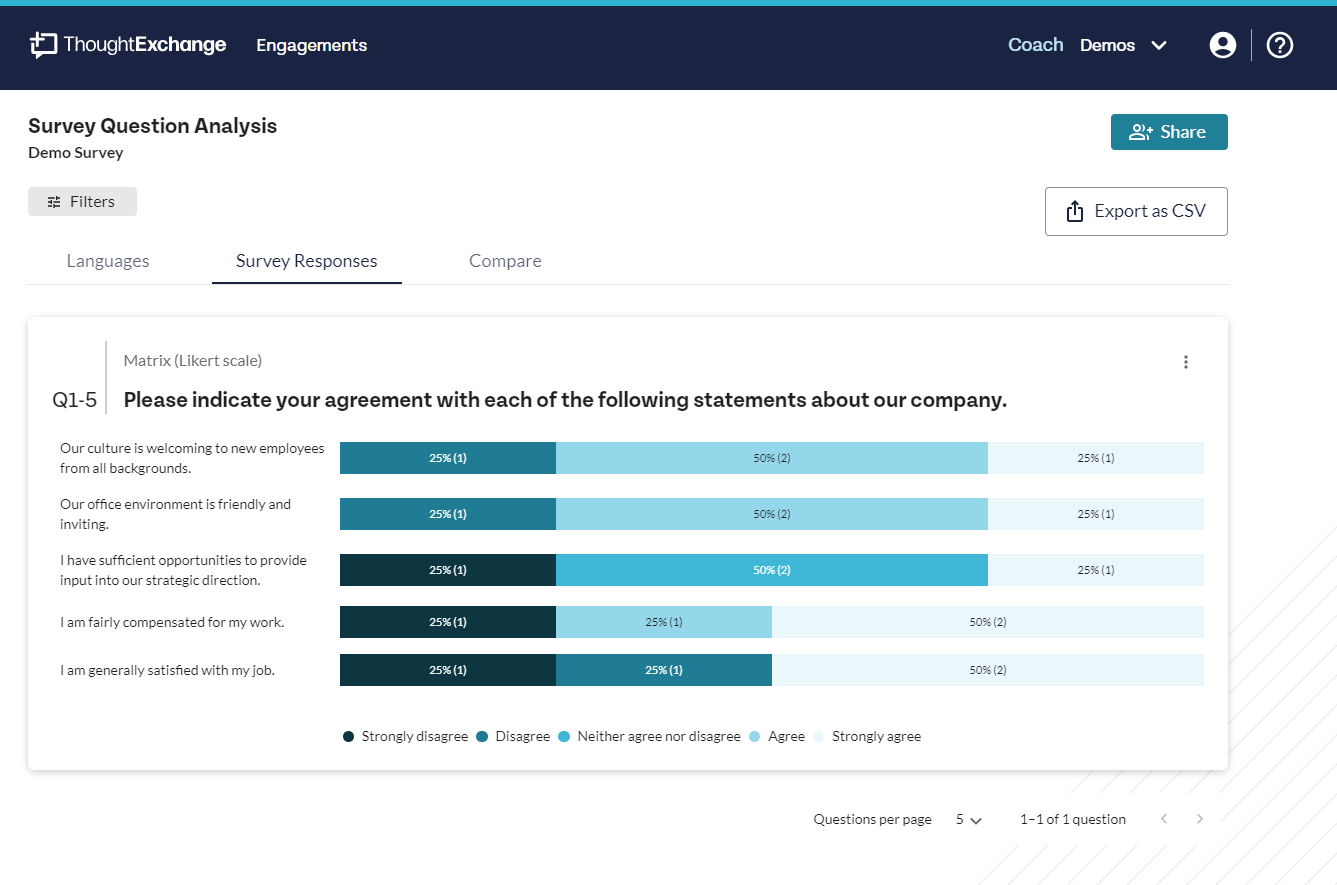This screenshot has width=1337, height=885.
Task: Open the Filters button
Action: tap(82, 202)
